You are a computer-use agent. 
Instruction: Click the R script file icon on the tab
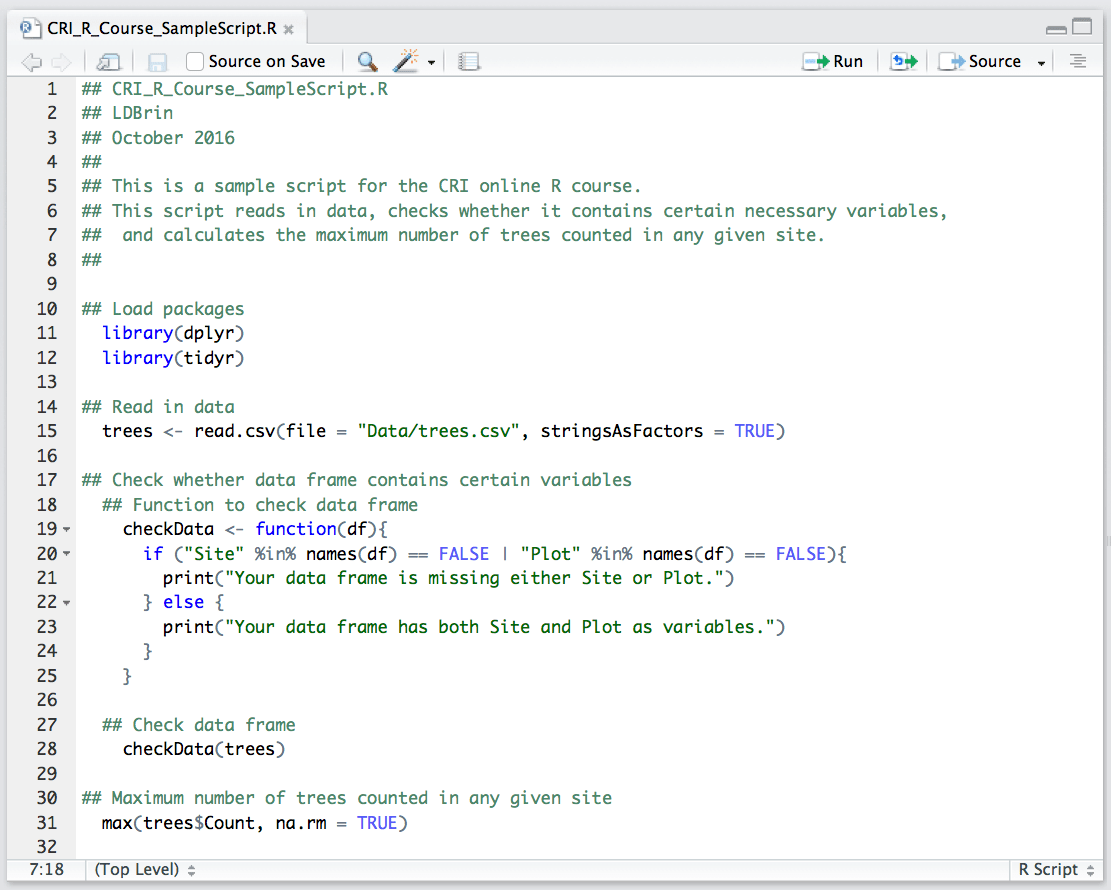[27, 29]
